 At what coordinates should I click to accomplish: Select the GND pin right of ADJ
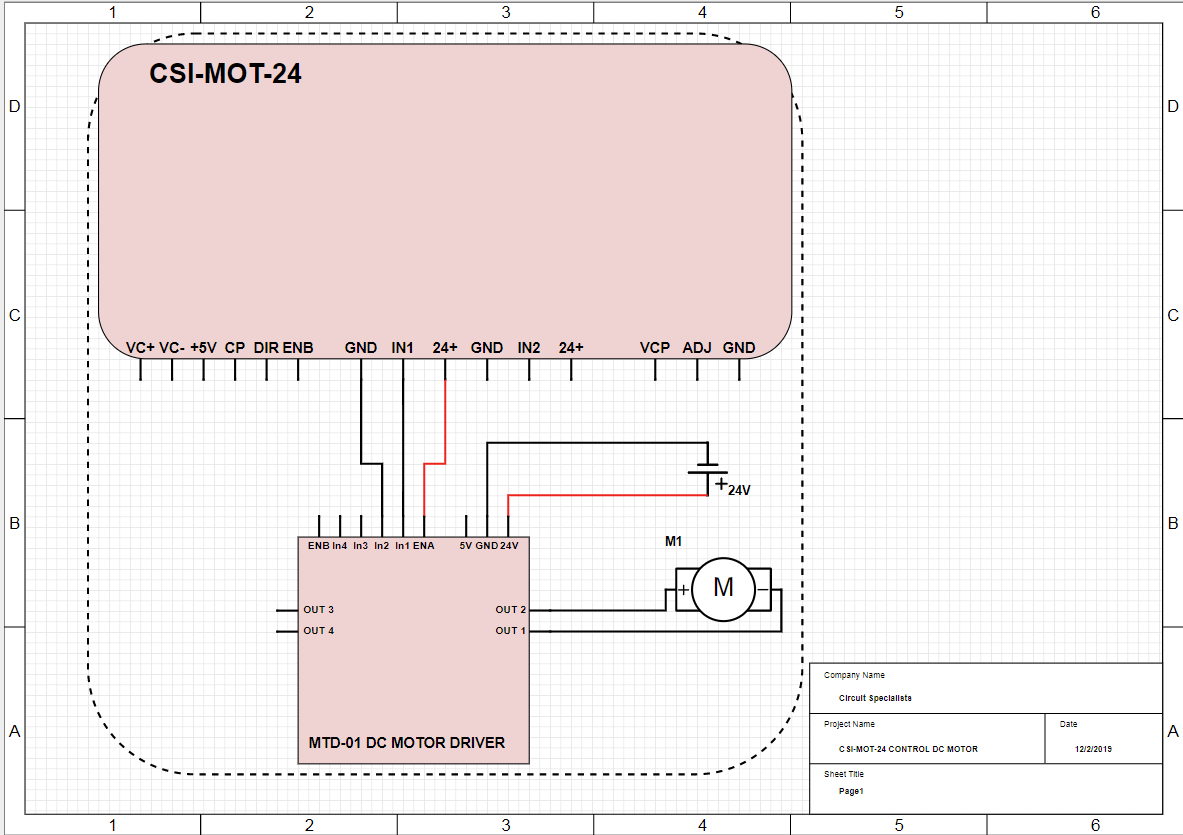(x=739, y=348)
